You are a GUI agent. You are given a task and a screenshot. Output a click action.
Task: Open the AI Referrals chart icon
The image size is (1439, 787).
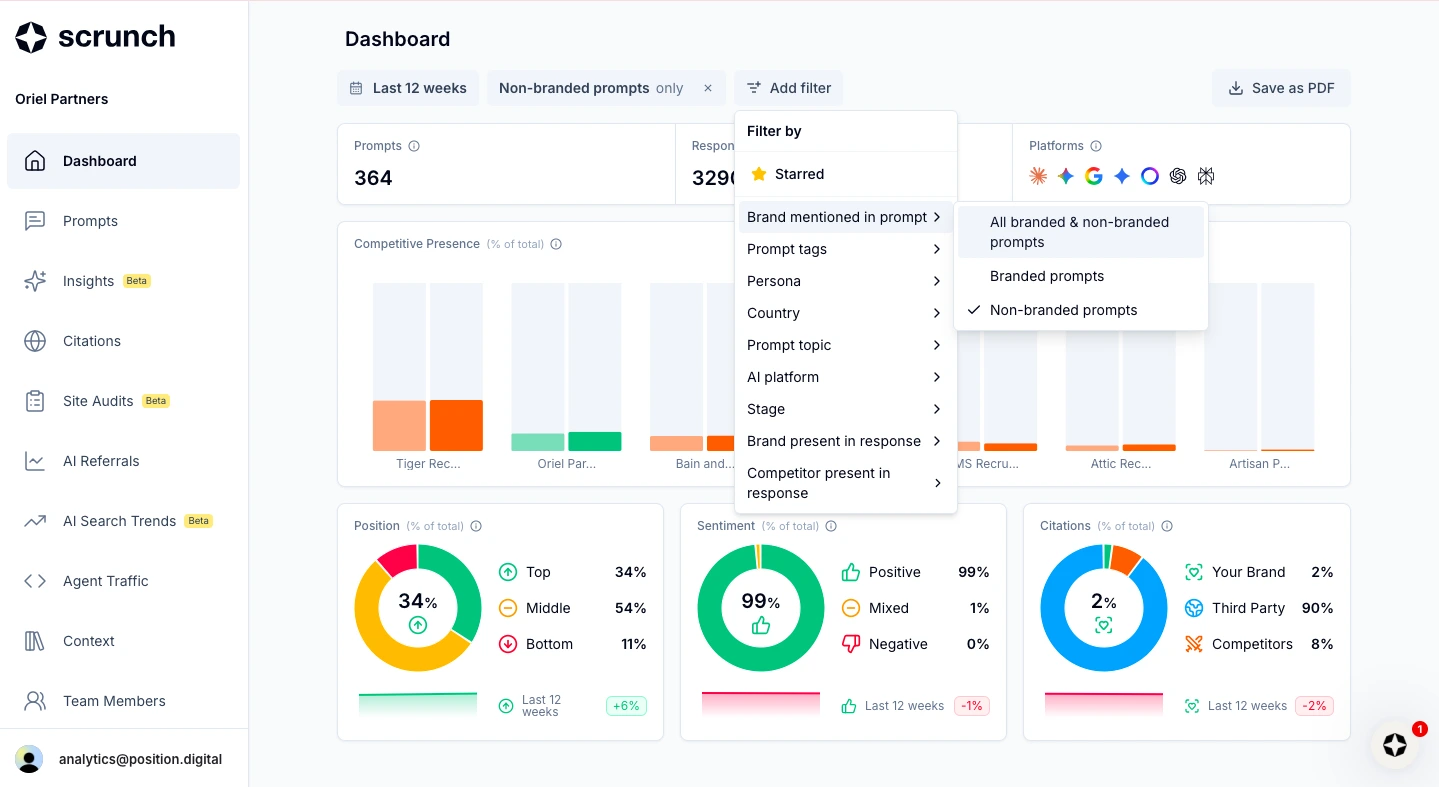35,461
